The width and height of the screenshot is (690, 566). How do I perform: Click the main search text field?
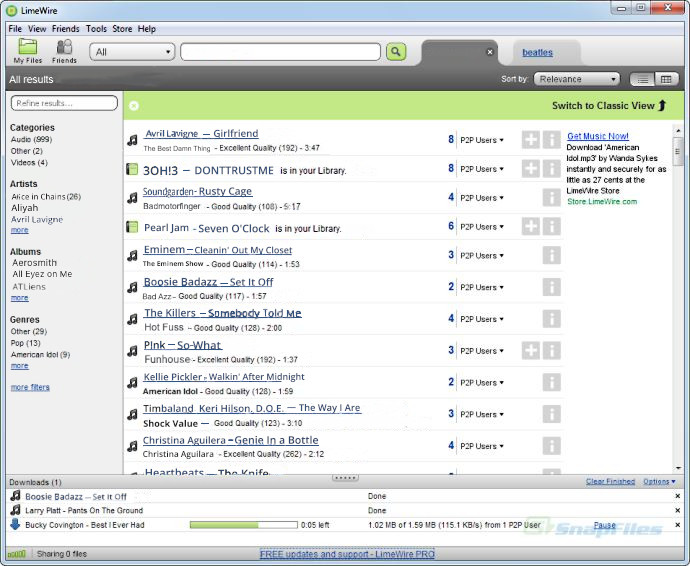point(280,52)
